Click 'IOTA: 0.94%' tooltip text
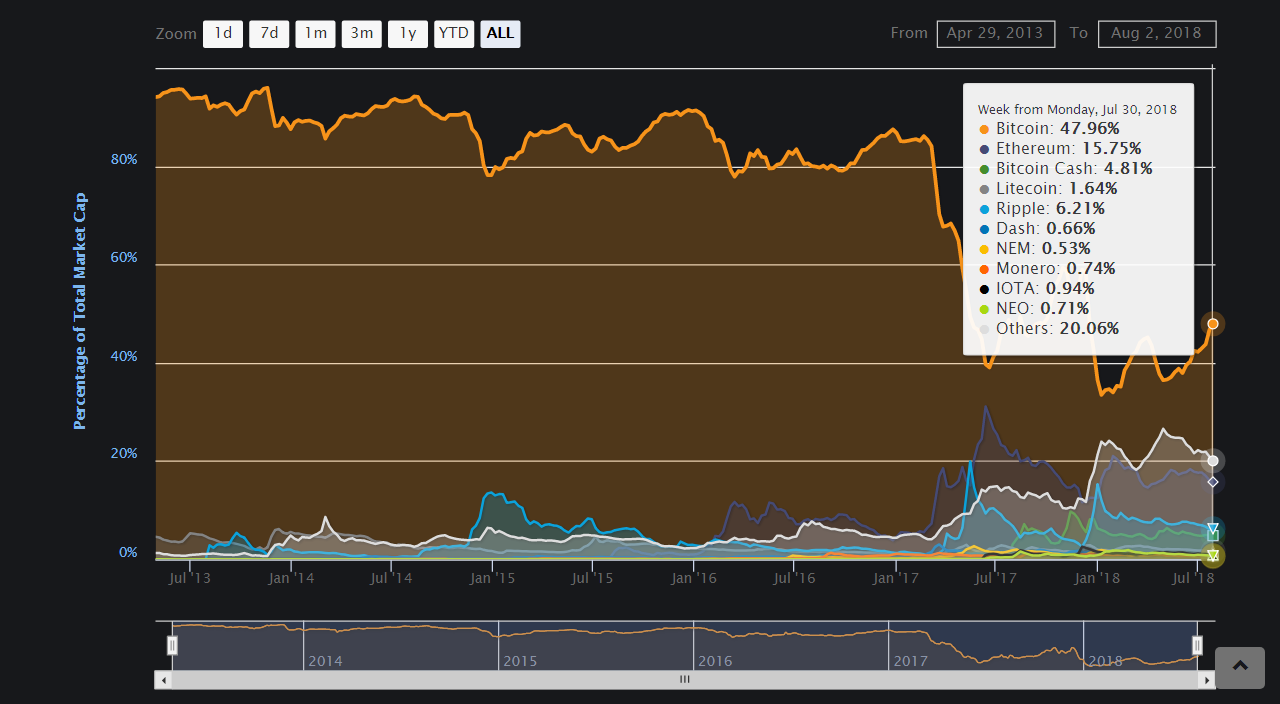Screen dimensions: 1280x704 click(x=1045, y=289)
